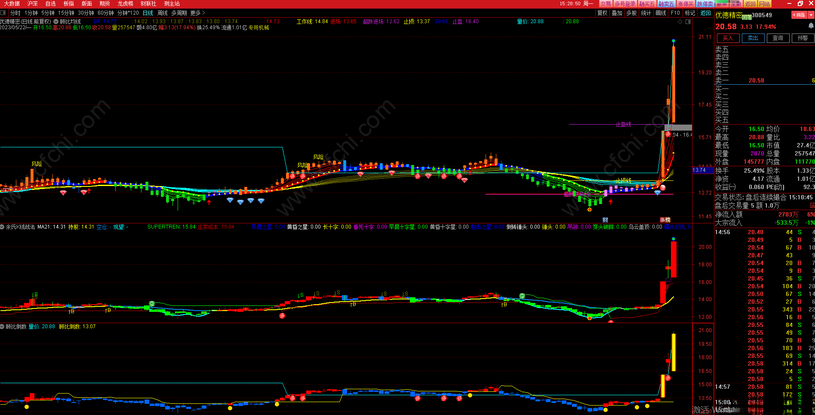
Task: Expand the 更多 periods list
Action: pyautogui.click(x=198, y=13)
